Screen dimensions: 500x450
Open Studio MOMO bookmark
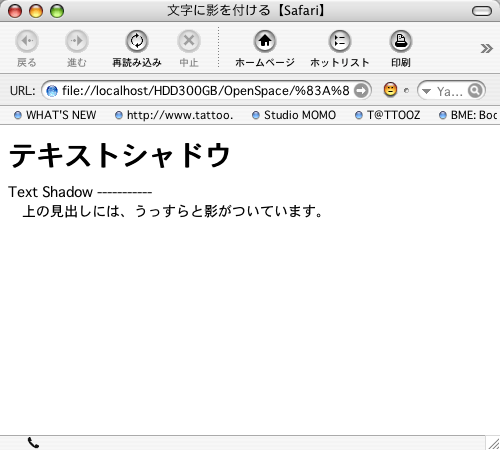pyautogui.click(x=294, y=115)
